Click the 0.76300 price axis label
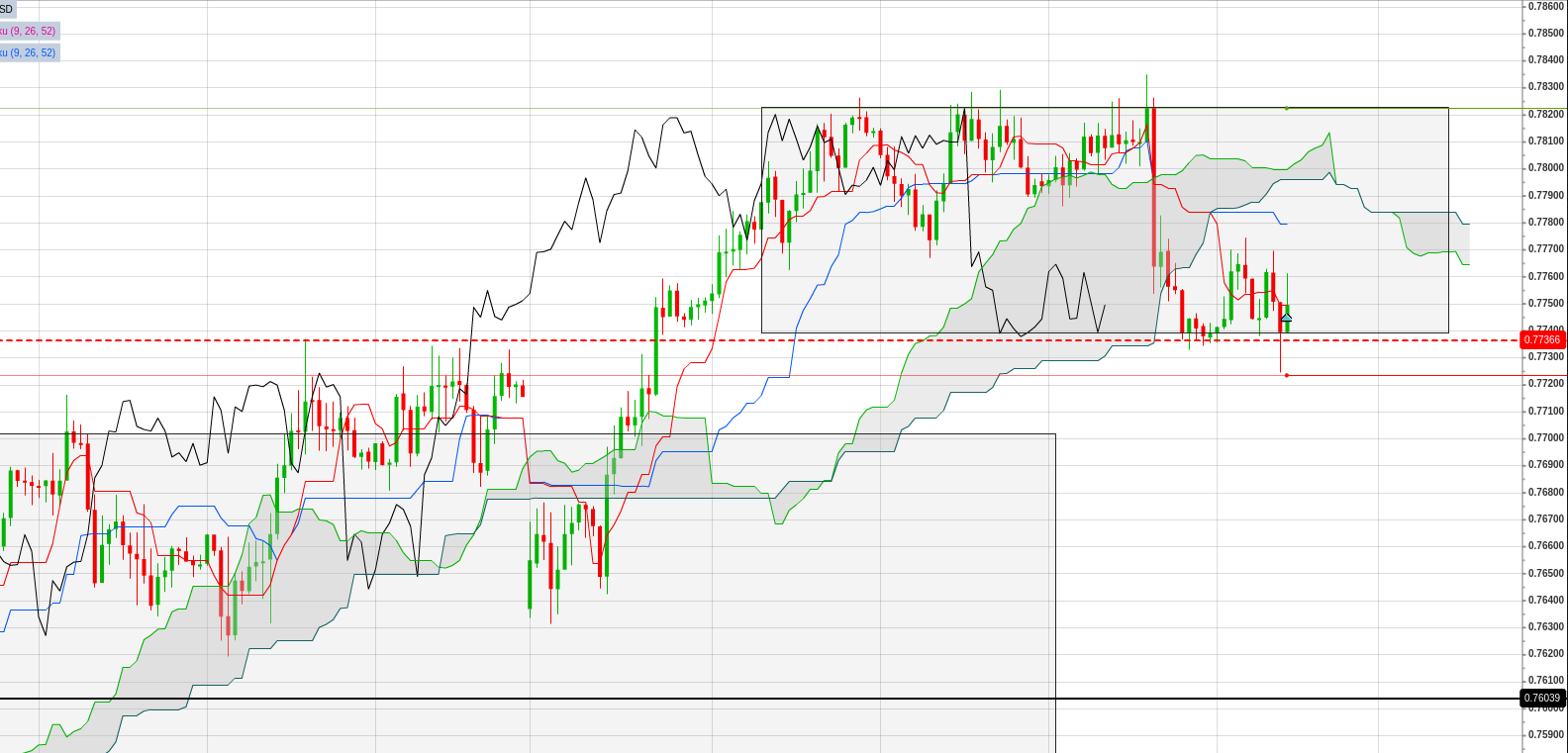Screen dimensions: 1568x753 click(x=1545, y=626)
